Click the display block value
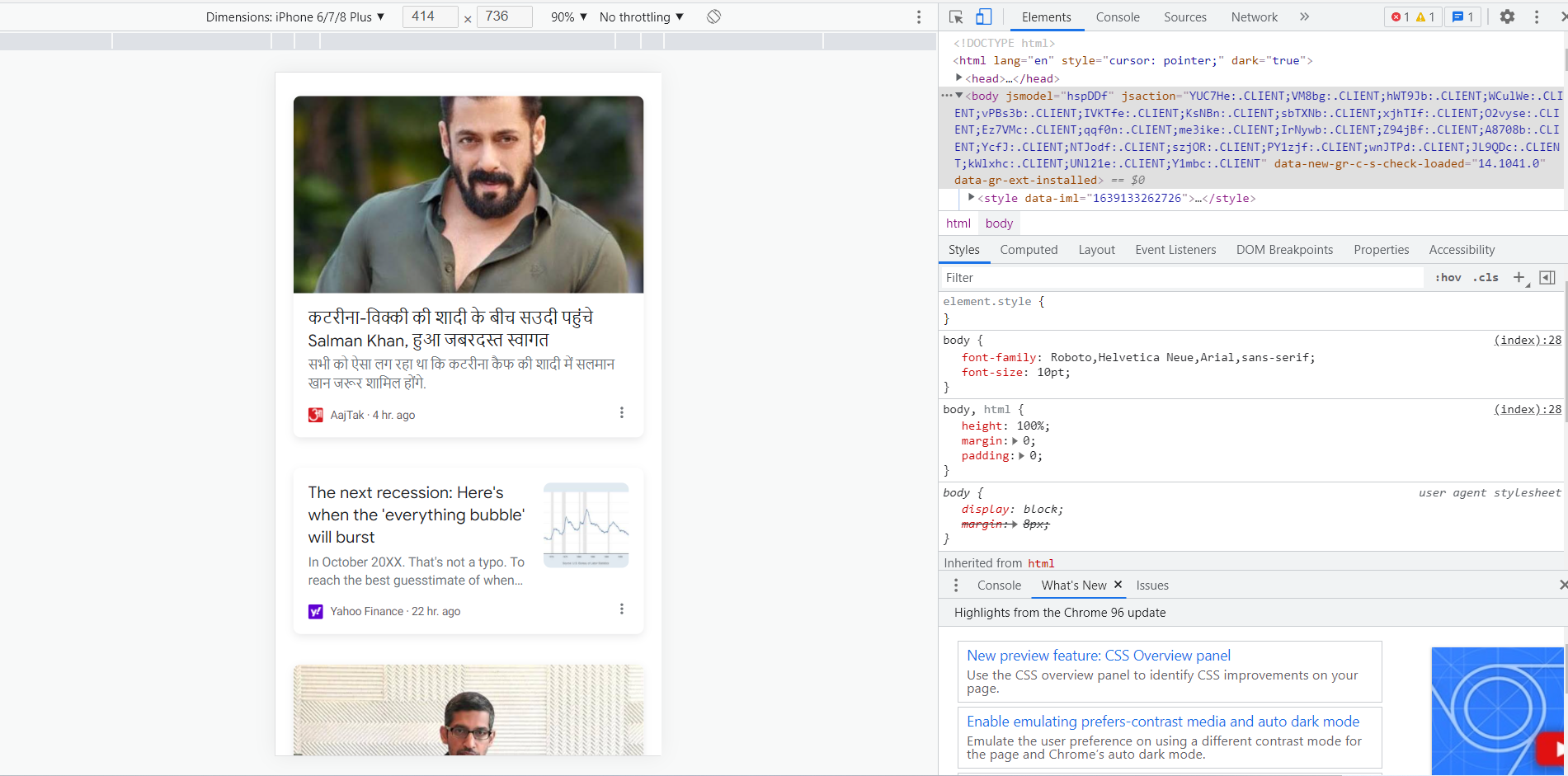Screen dimensions: 1568x776 [x=1042, y=510]
